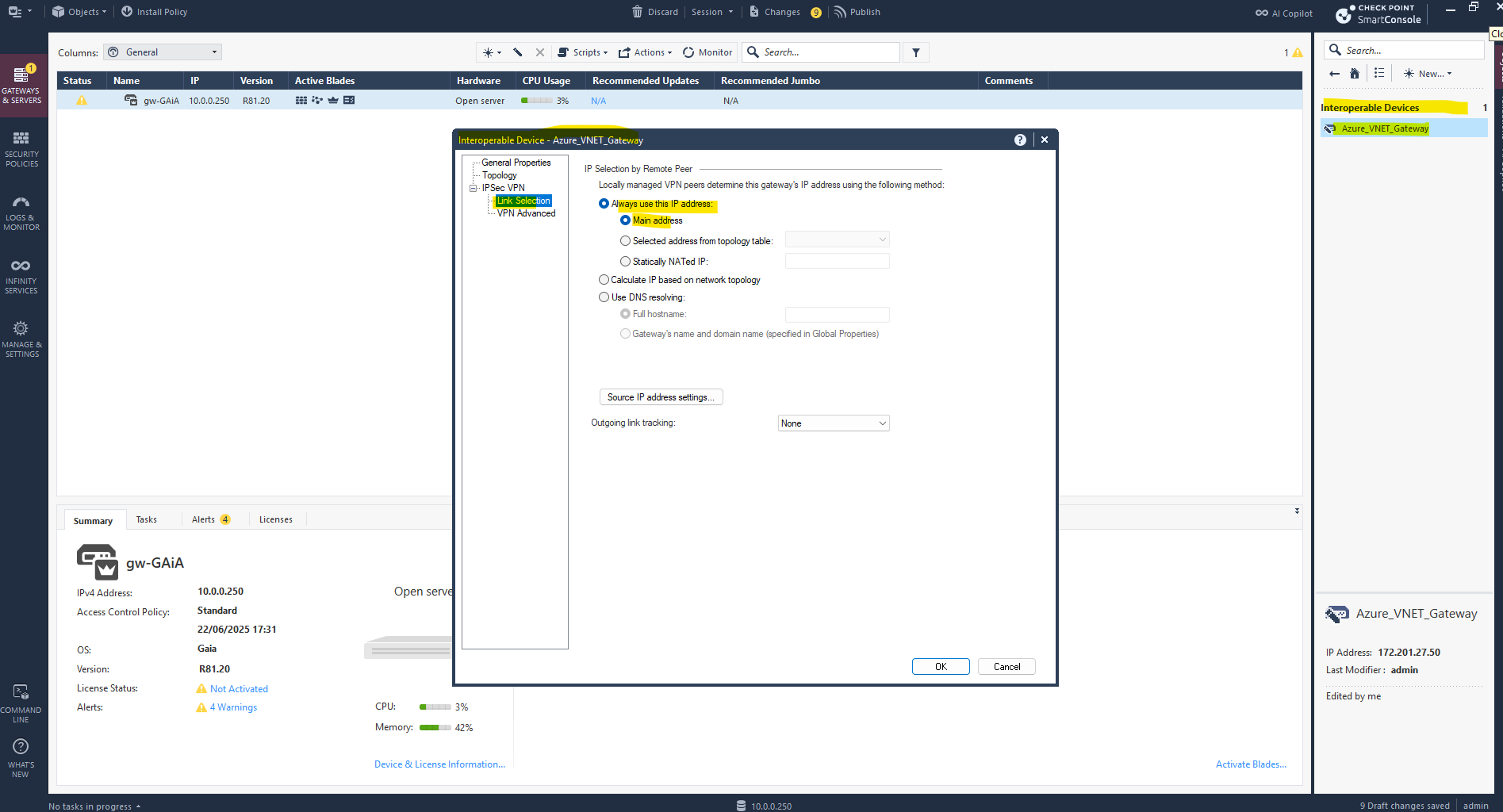Click the warning icon in gw-GAiA status
The width and height of the screenshot is (1503, 812).
tap(82, 101)
